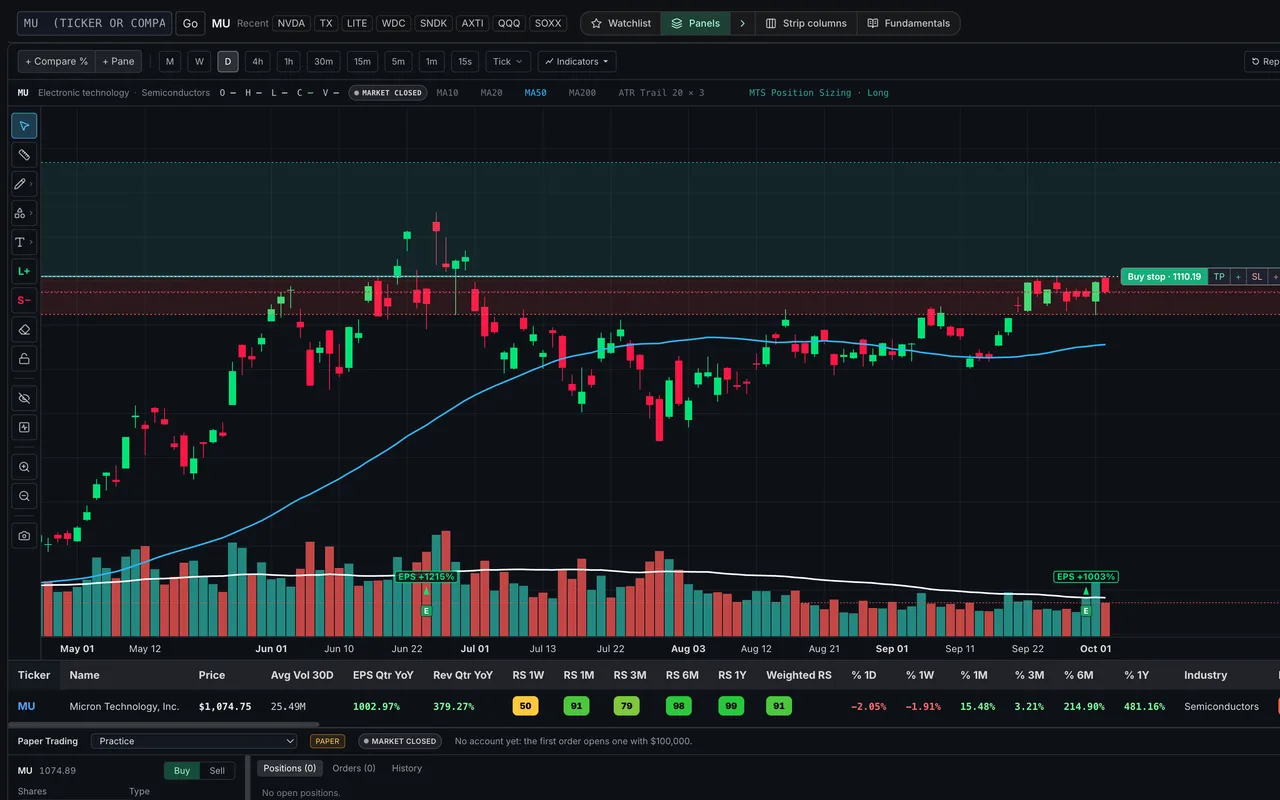Click the ticker search input field
This screenshot has height=800, width=1280.
[x=94, y=23]
